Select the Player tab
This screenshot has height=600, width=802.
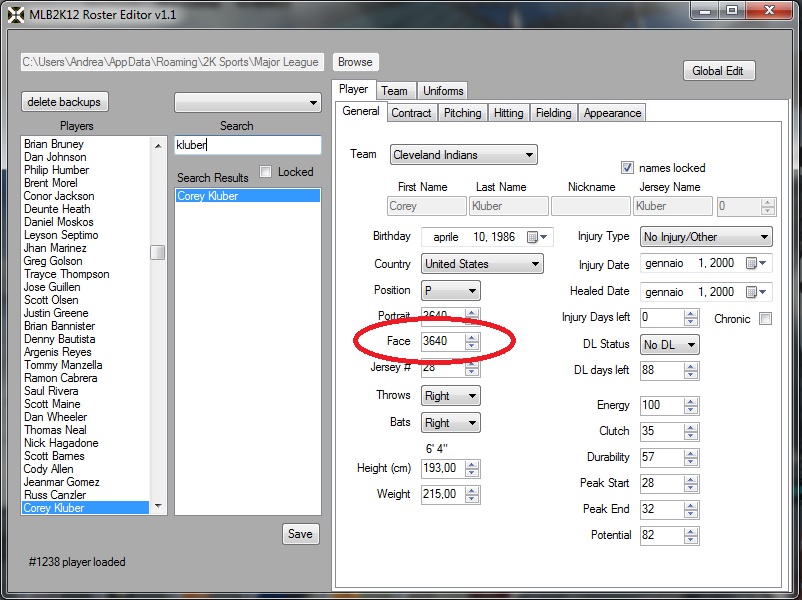pyautogui.click(x=353, y=90)
